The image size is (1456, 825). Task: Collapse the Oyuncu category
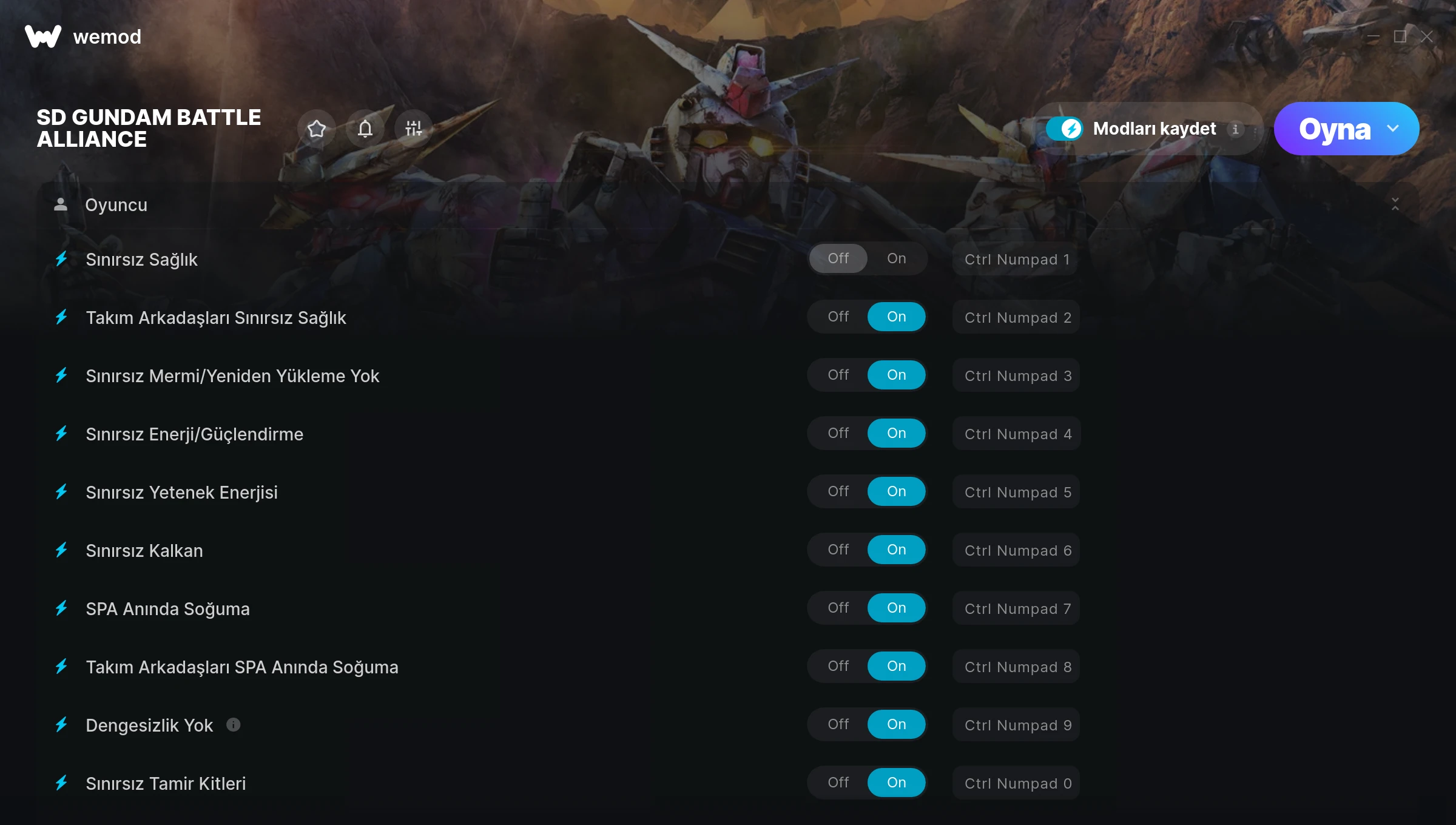[x=1395, y=204]
